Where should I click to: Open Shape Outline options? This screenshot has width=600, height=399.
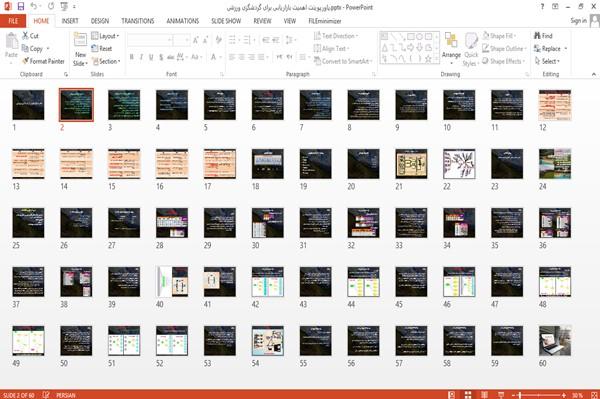tap(505, 48)
